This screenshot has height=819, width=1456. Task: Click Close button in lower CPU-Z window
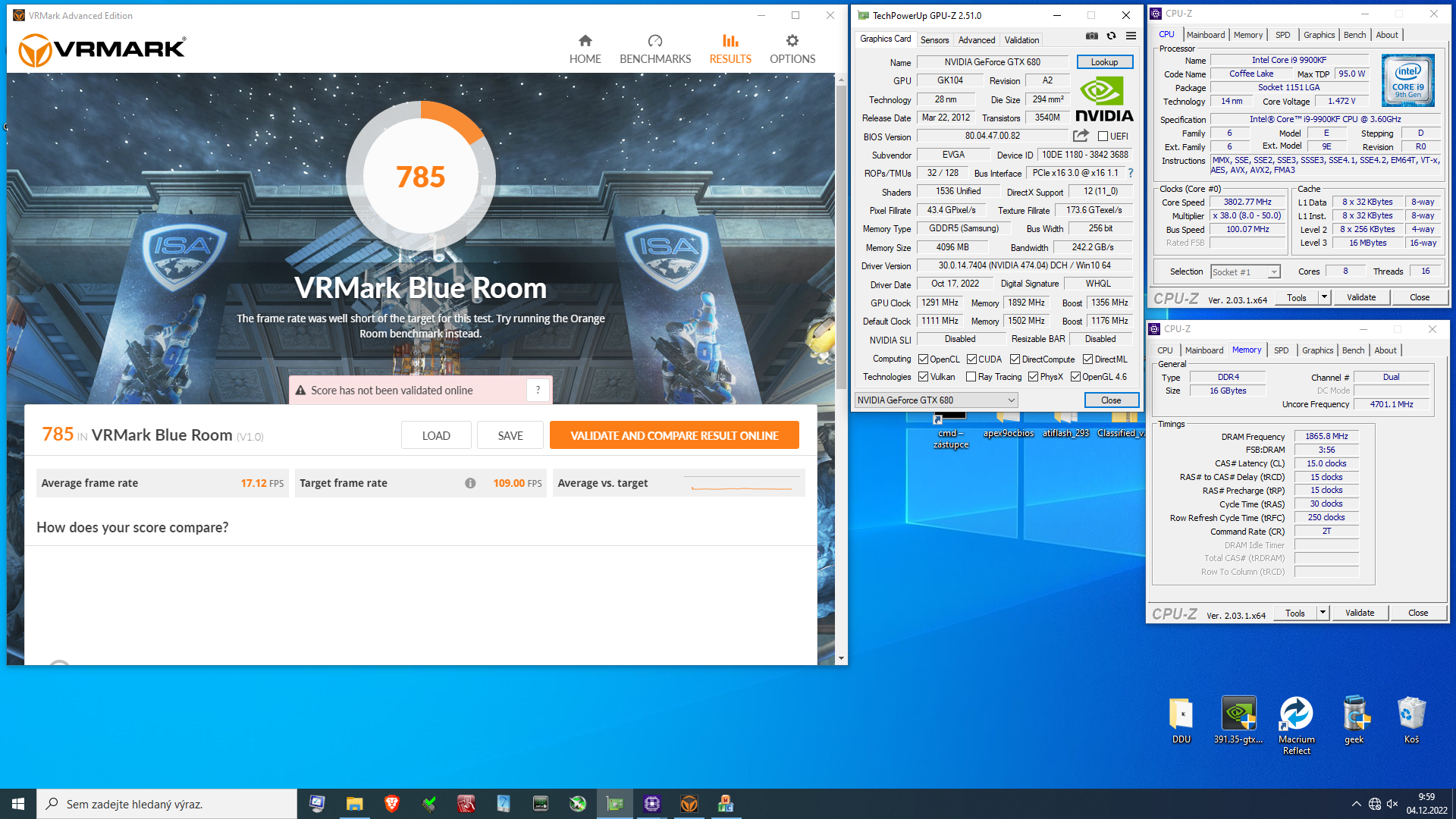1418,613
